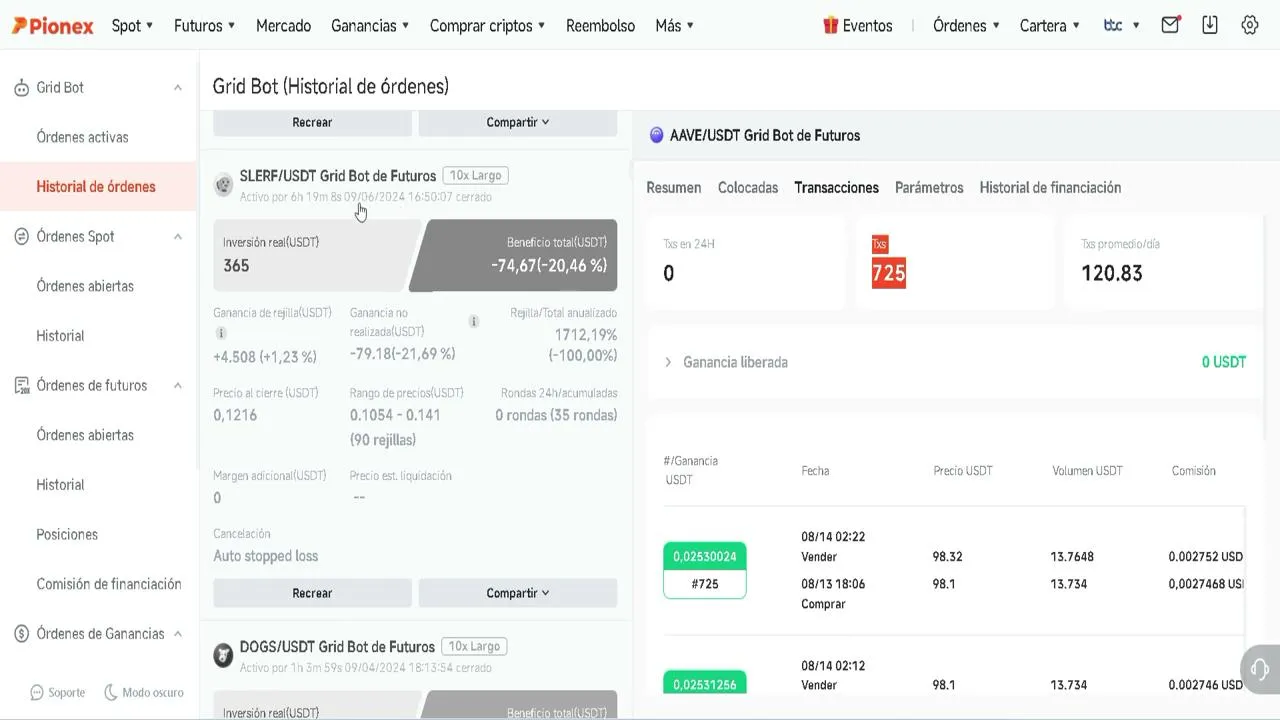Click the highlighted Txs value 725
The height and width of the screenshot is (720, 1280).
point(889,274)
